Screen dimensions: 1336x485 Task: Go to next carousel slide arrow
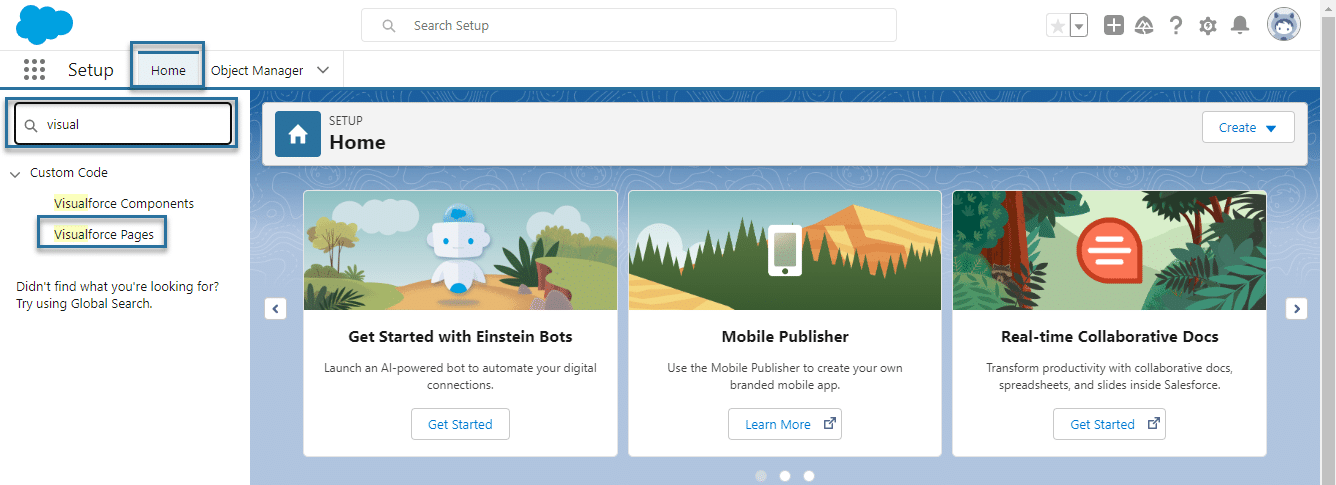pyautogui.click(x=1297, y=308)
